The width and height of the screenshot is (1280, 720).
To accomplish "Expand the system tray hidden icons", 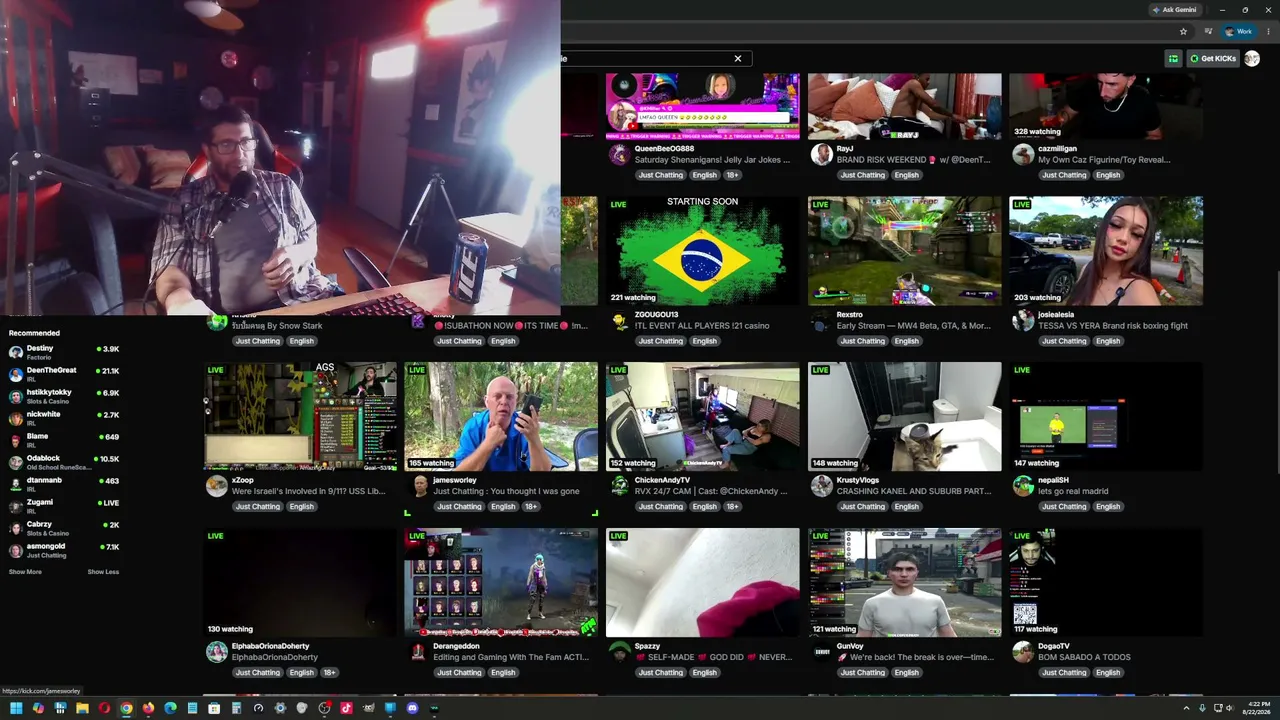I will (x=1185, y=708).
